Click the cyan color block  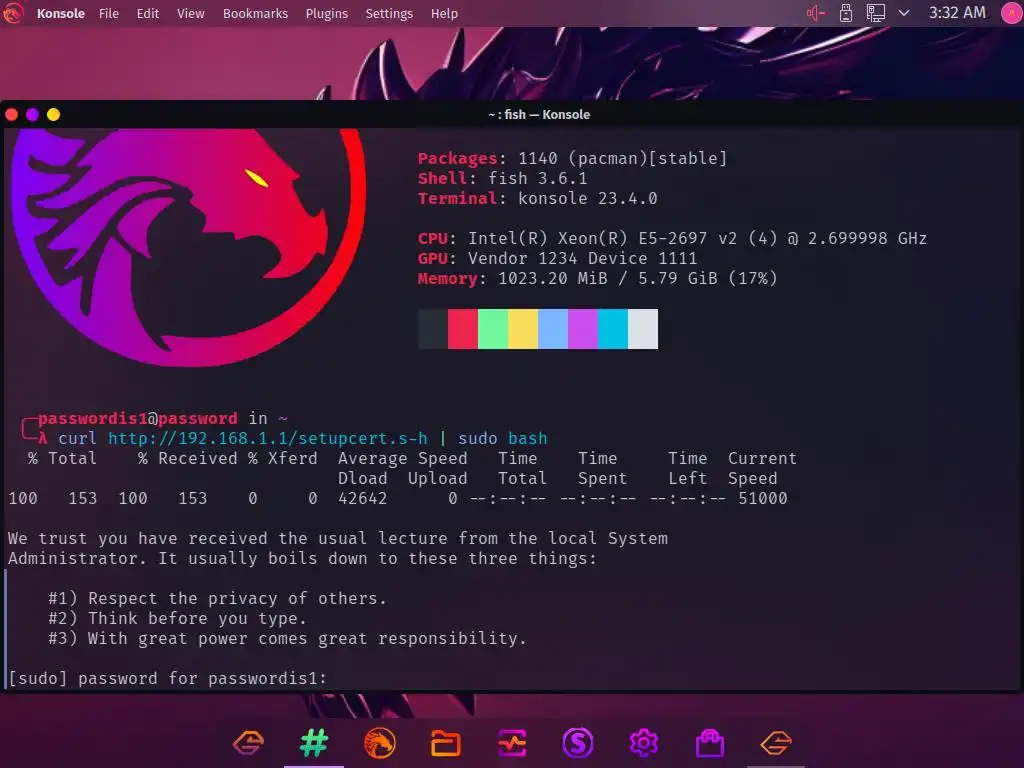click(613, 329)
